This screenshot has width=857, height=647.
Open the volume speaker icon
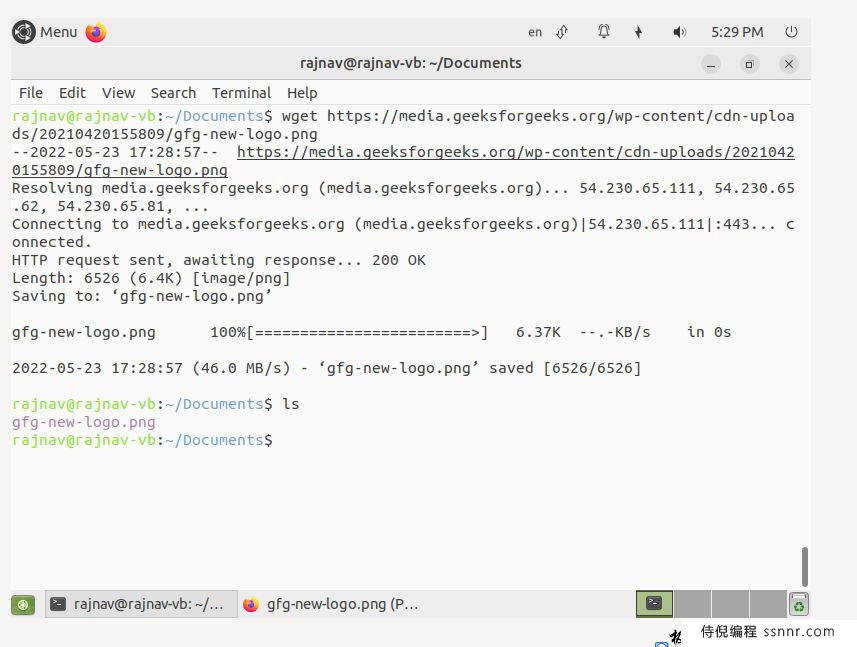679,32
